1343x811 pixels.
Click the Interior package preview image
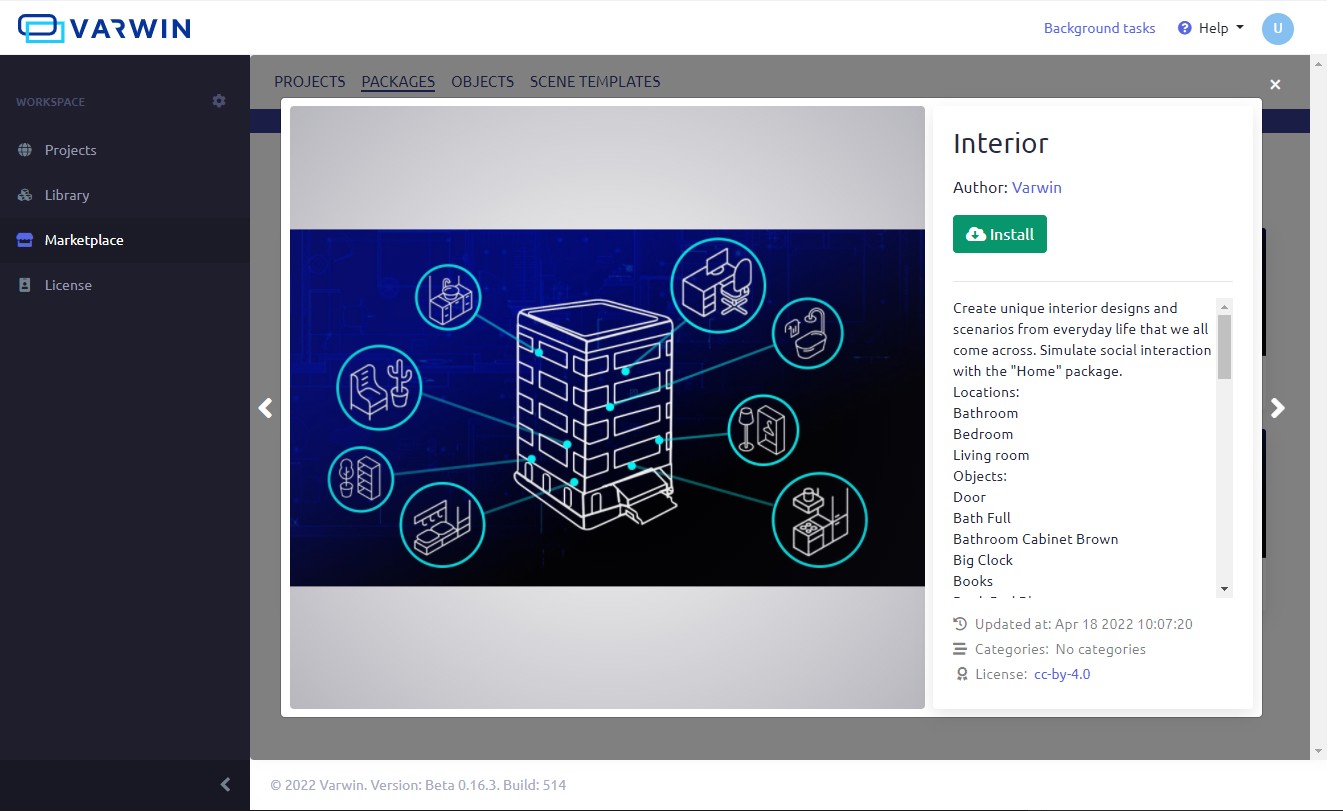[x=607, y=408]
